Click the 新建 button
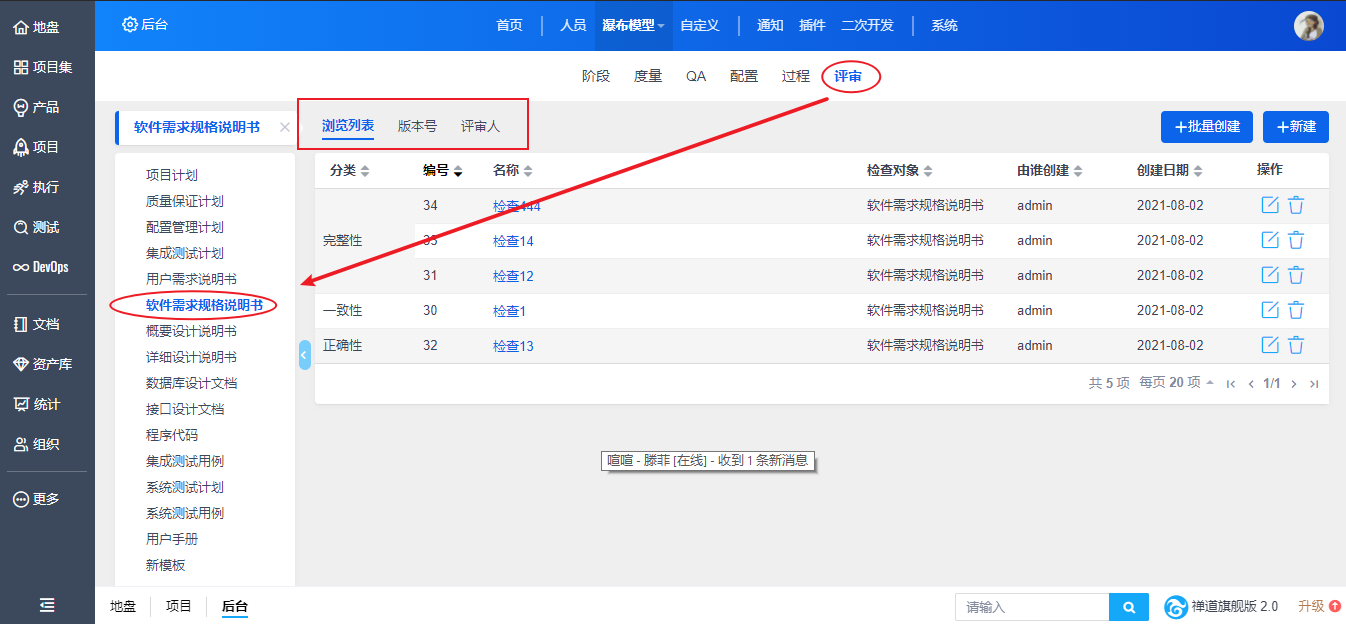This screenshot has width=1346, height=624. tap(1295, 127)
